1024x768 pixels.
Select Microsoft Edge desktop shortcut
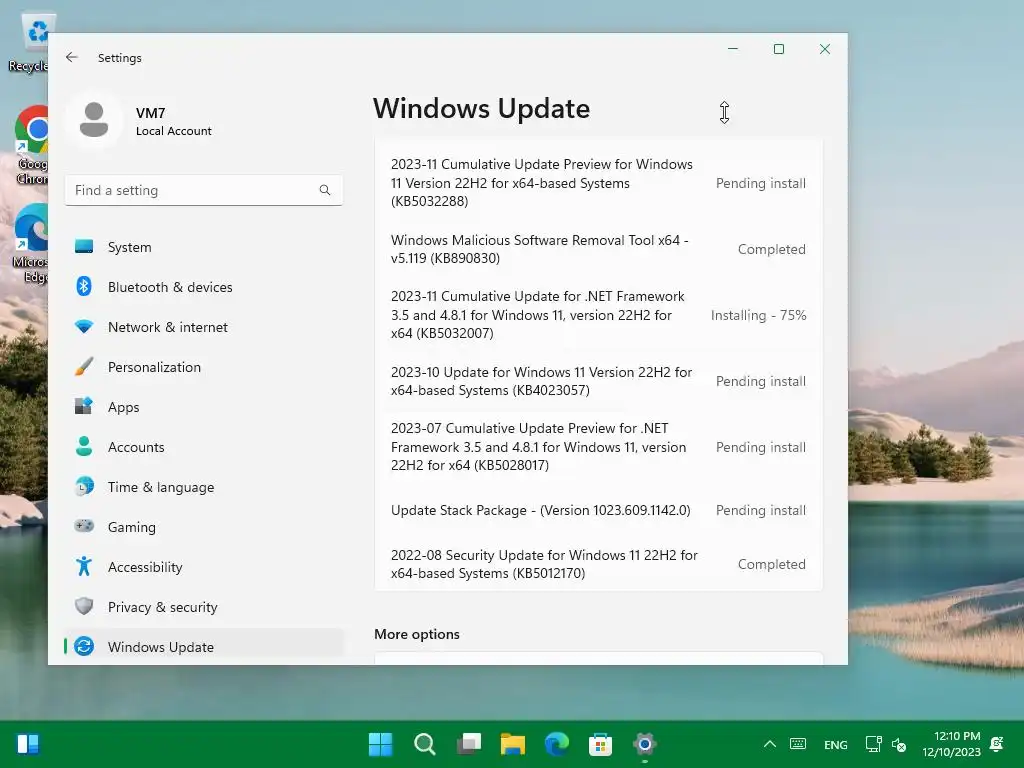tap(31, 243)
